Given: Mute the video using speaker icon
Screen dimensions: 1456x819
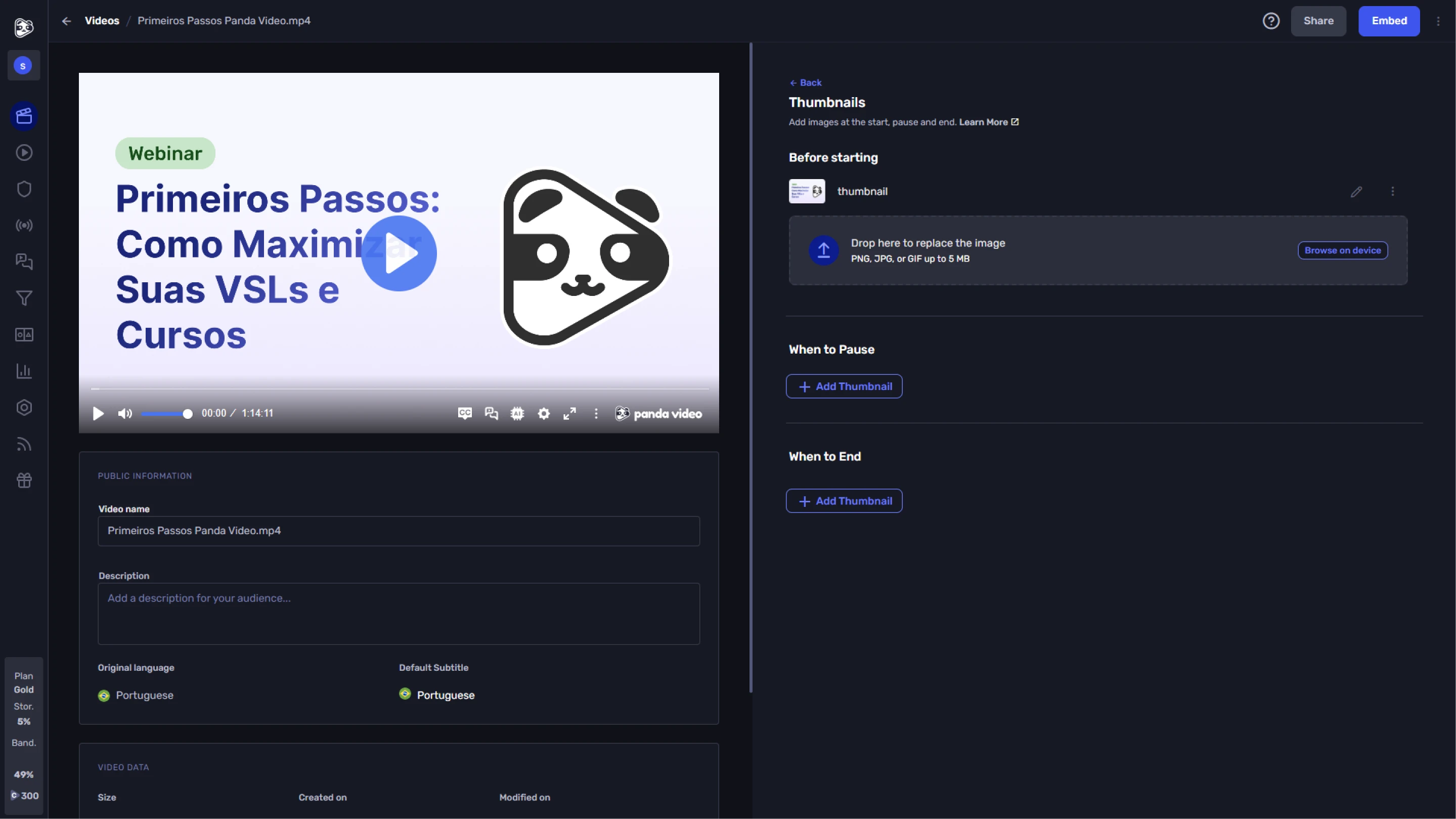Looking at the screenshot, I should [124, 414].
